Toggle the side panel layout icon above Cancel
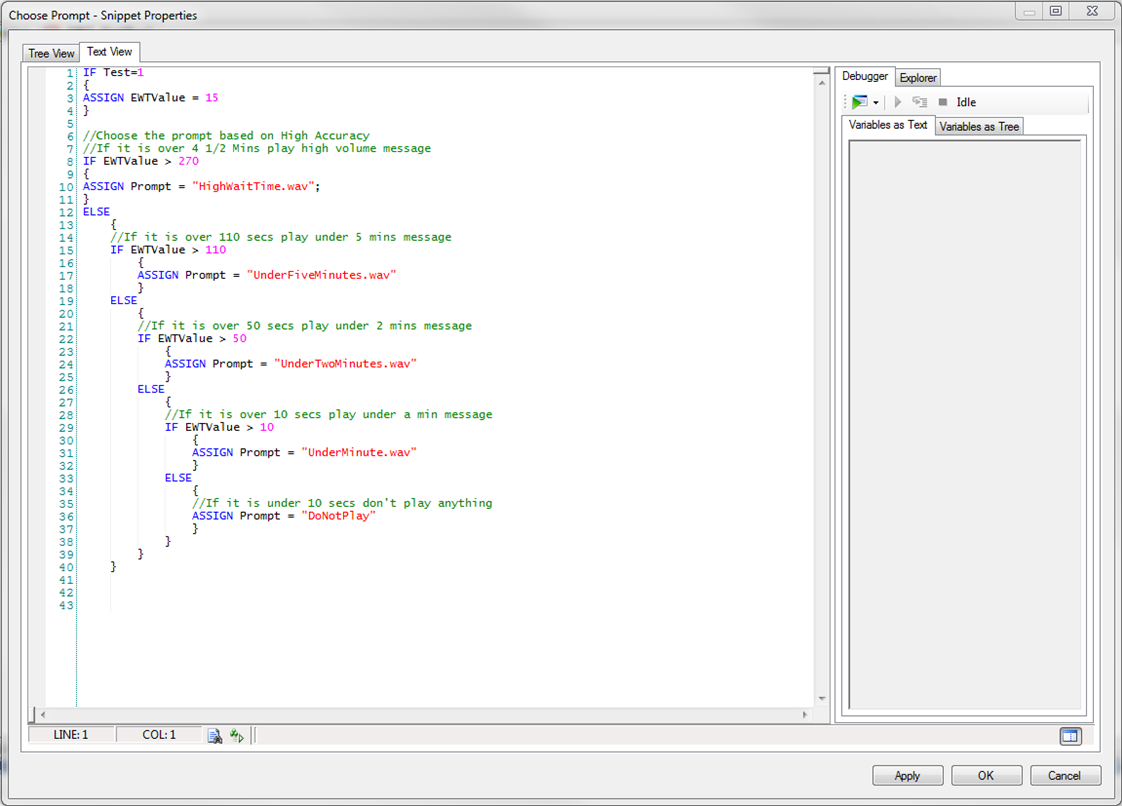The height and width of the screenshot is (806, 1122). click(1070, 736)
